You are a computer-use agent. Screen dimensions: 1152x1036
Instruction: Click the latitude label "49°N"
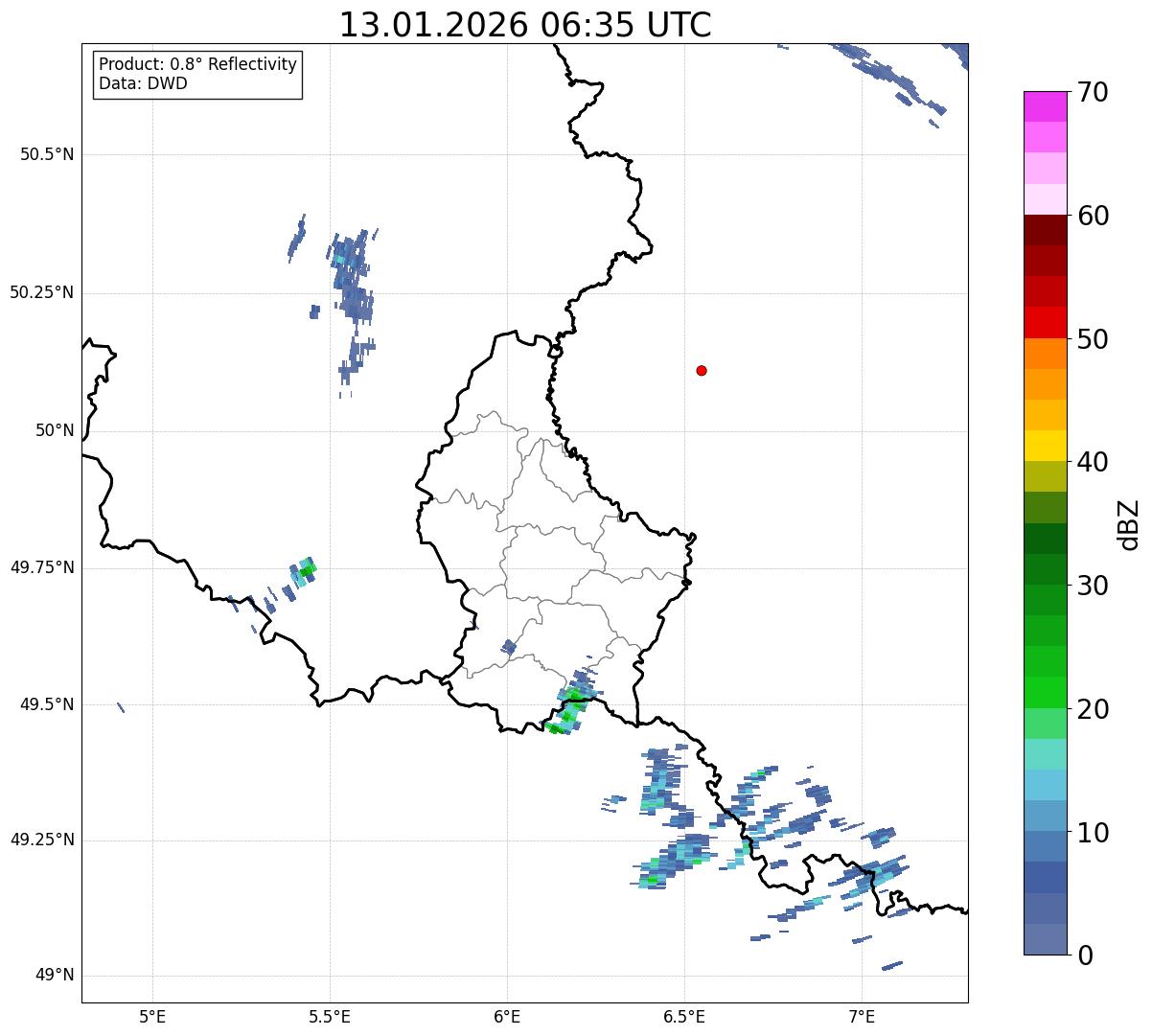(55, 976)
